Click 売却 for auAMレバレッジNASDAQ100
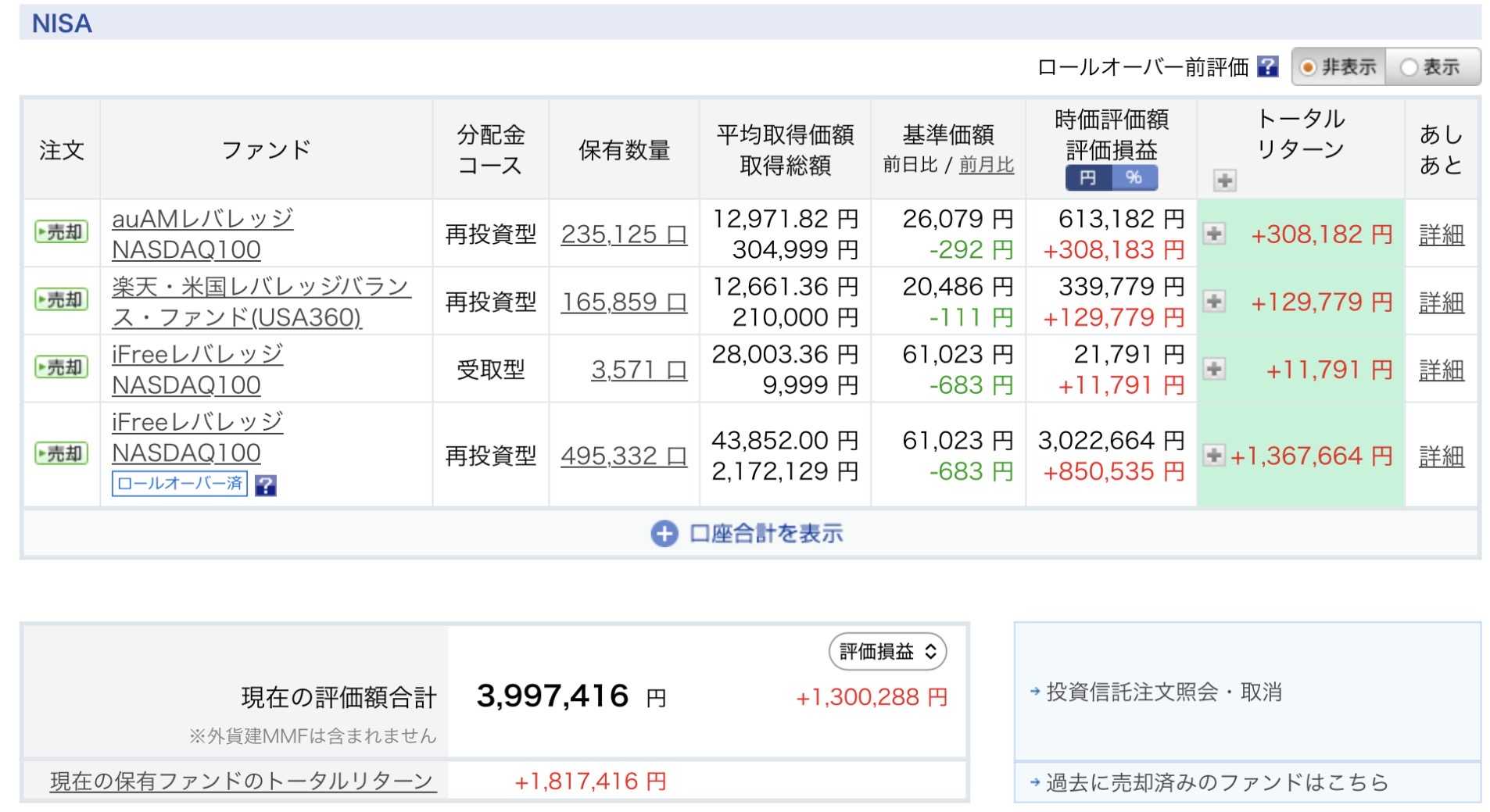The image size is (1490, 812). pos(62,232)
